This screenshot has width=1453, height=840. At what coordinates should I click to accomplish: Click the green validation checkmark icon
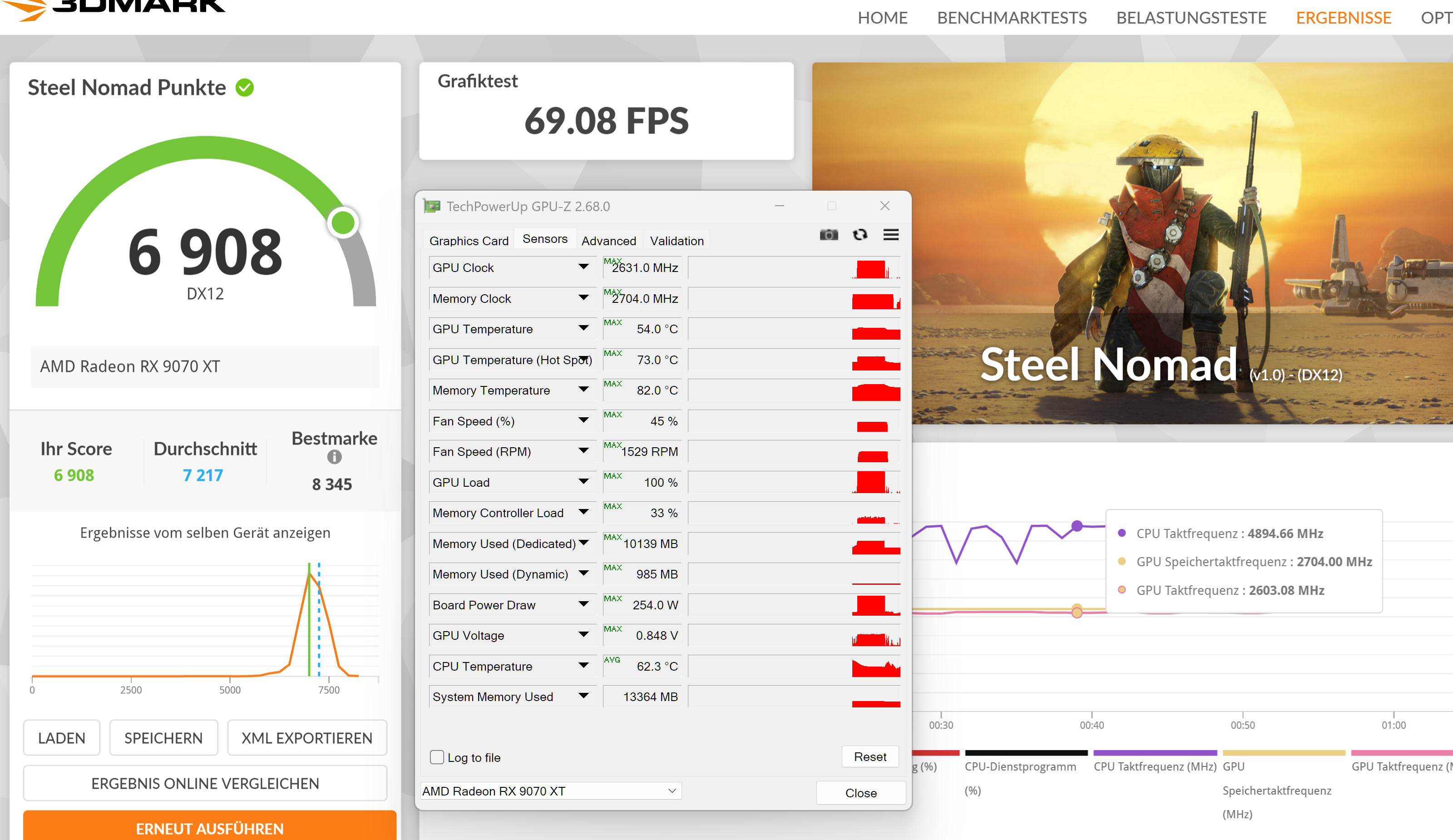click(x=244, y=88)
